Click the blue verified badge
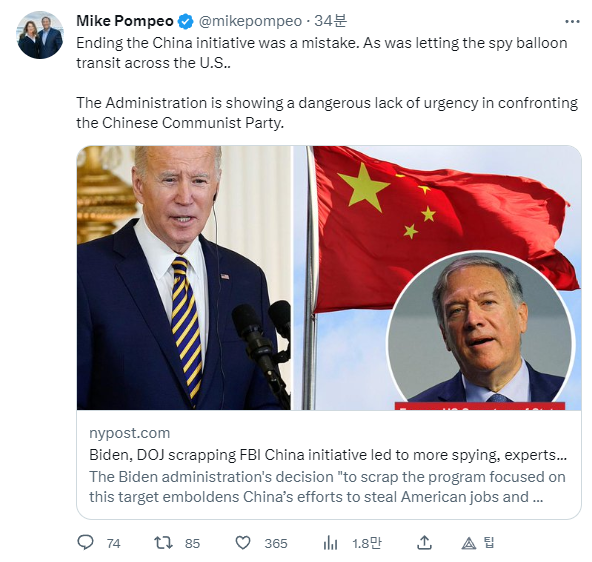Viewport: 592px width, 562px height. coord(186,22)
